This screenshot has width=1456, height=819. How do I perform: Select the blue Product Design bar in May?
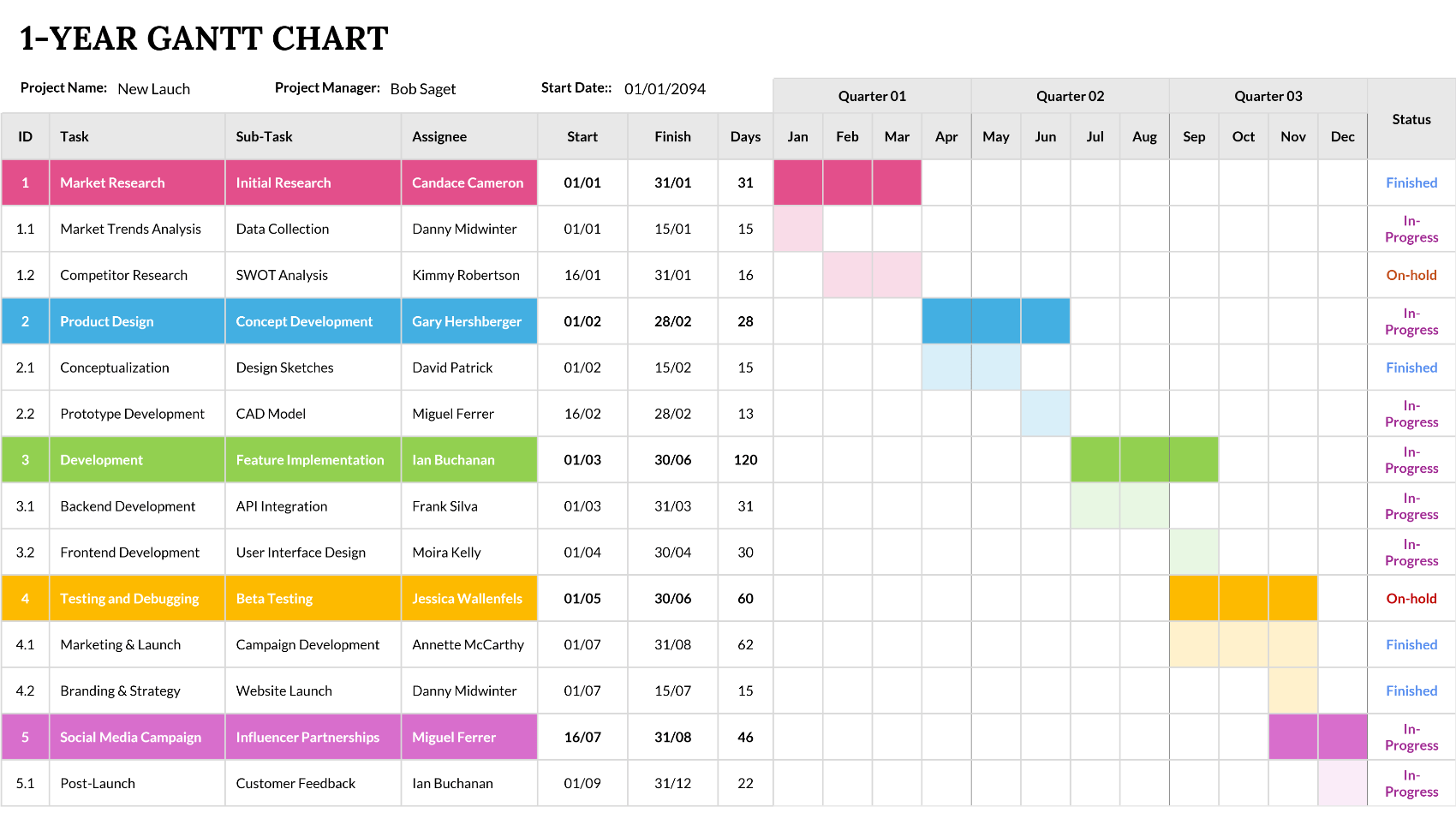click(995, 322)
